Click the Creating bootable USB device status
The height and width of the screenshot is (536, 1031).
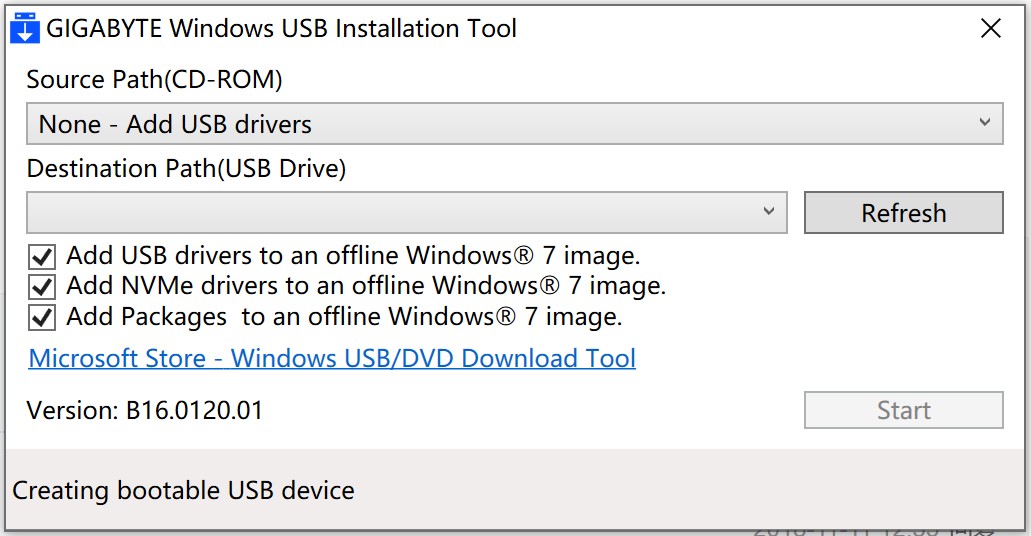click(183, 491)
